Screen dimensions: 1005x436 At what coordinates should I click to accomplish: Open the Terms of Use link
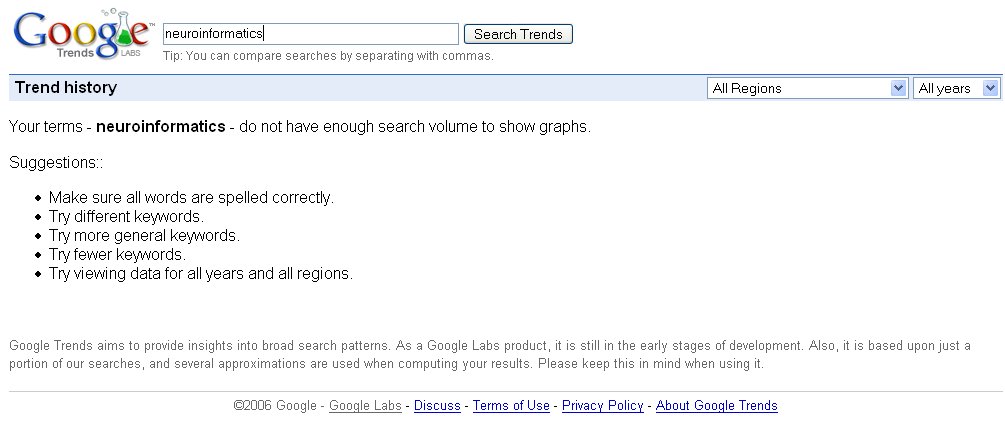[511, 406]
